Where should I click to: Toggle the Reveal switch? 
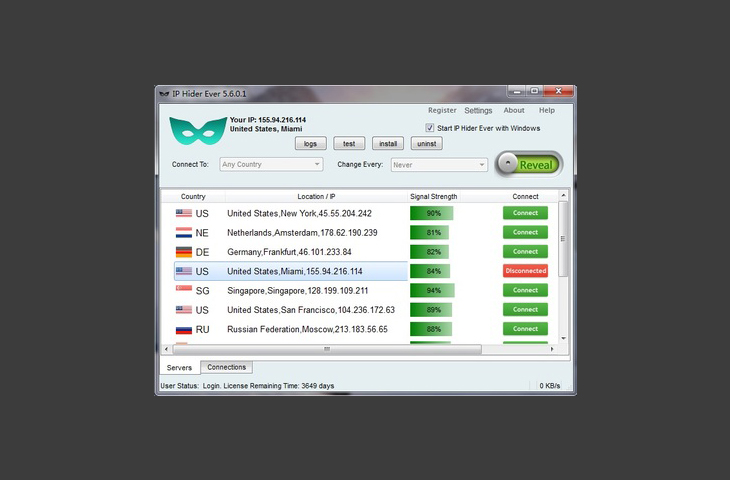point(528,165)
